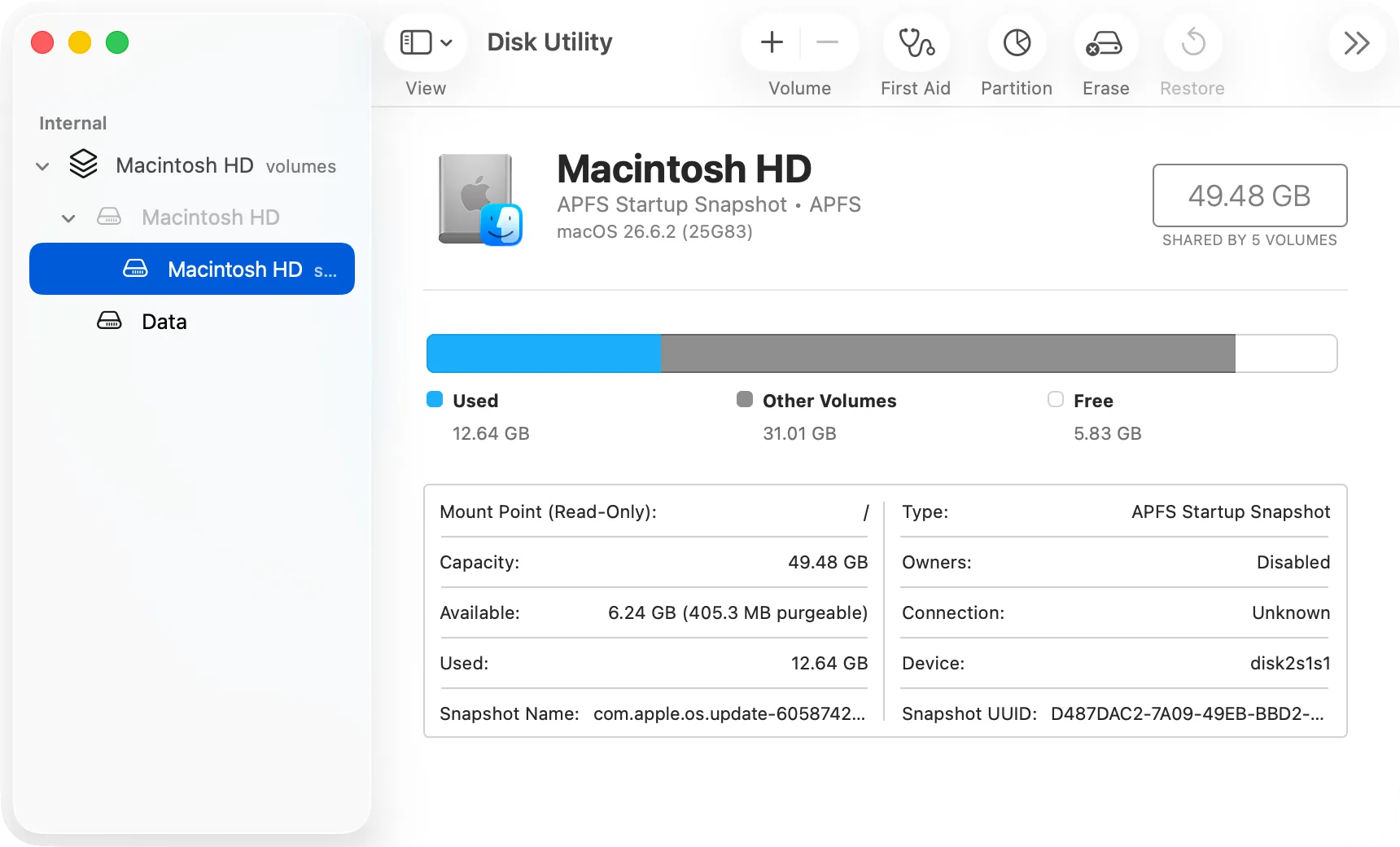Image resolution: width=1400 pixels, height=847 pixels.
Task: Click the Macintosh HD Finder disk image
Action: pos(479,200)
